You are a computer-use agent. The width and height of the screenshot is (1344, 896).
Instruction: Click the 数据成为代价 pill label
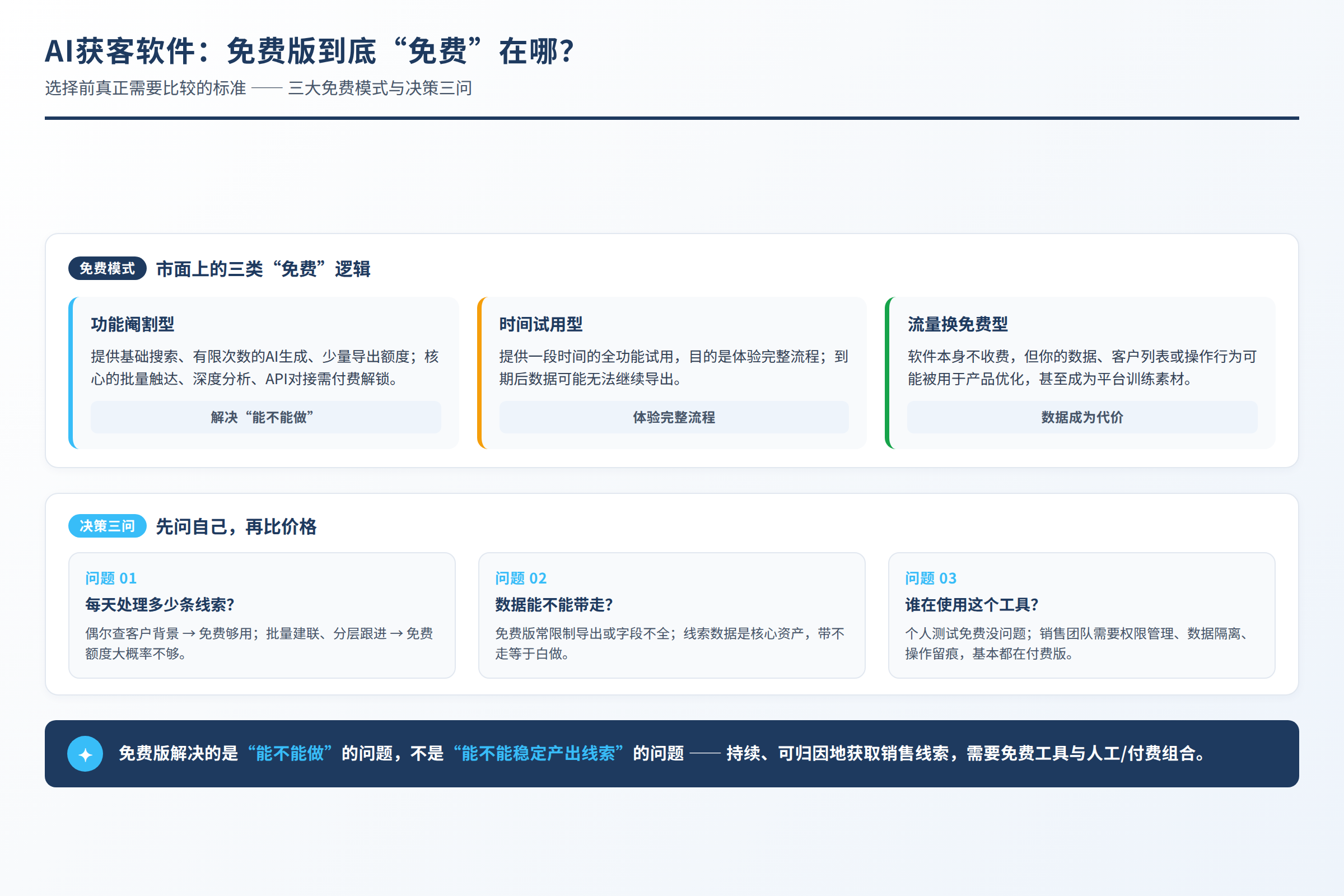click(x=1082, y=417)
